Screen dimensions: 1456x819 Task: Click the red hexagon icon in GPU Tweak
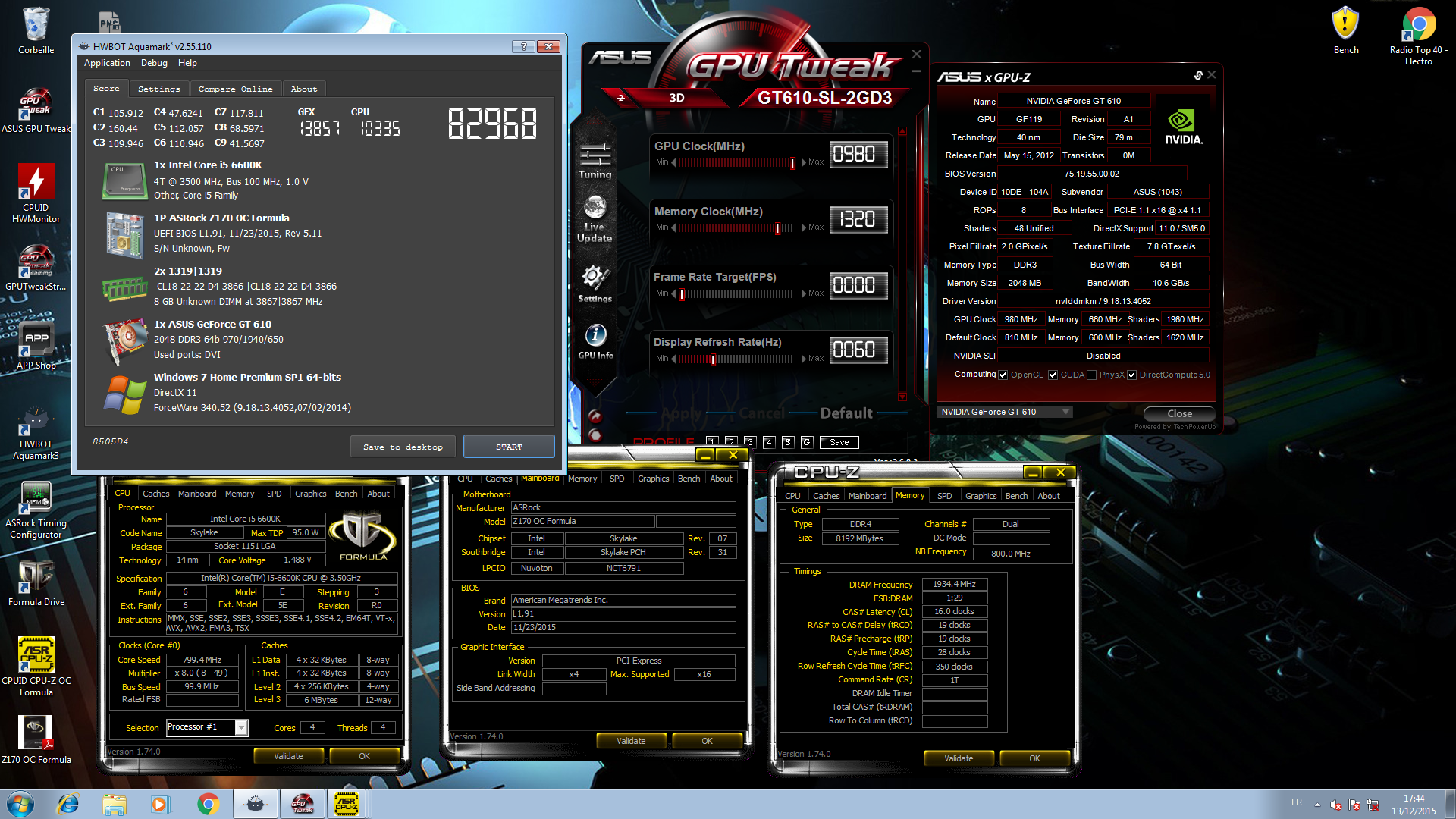pyautogui.click(x=595, y=435)
